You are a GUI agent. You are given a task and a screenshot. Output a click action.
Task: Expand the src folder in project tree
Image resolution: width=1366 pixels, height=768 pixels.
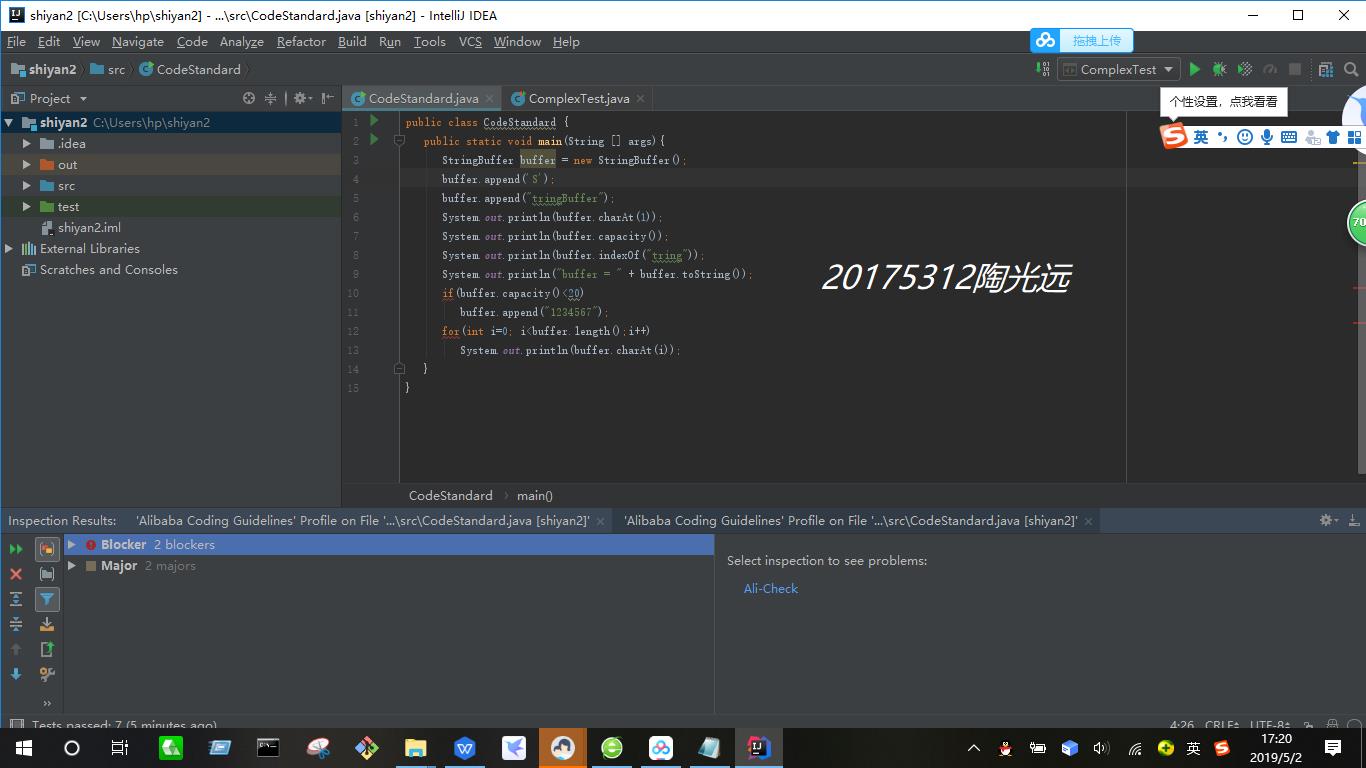point(27,186)
